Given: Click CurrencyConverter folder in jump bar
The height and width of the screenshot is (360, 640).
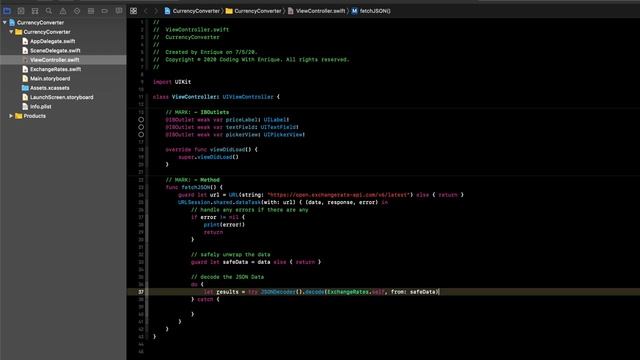Looking at the screenshot, I should [x=253, y=11].
